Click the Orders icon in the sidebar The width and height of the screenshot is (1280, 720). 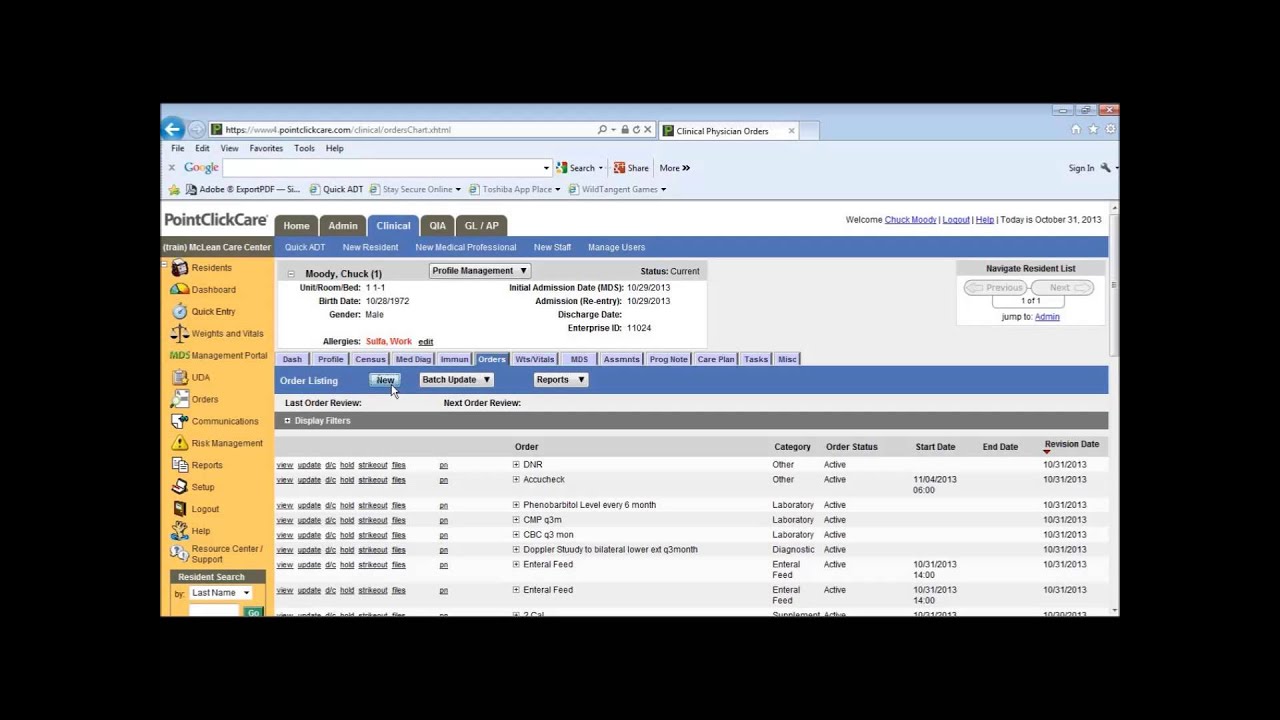[179, 400]
